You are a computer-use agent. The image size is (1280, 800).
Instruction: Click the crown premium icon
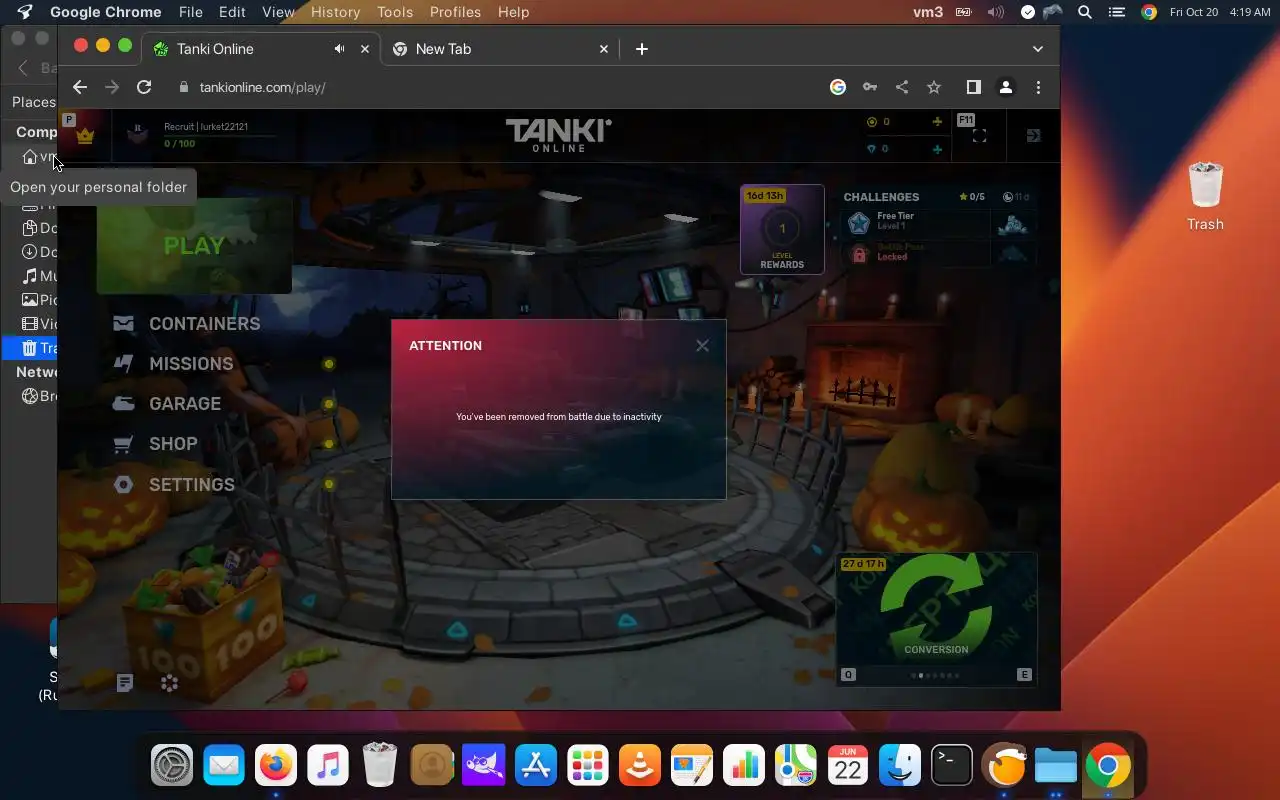pyautogui.click(x=85, y=136)
